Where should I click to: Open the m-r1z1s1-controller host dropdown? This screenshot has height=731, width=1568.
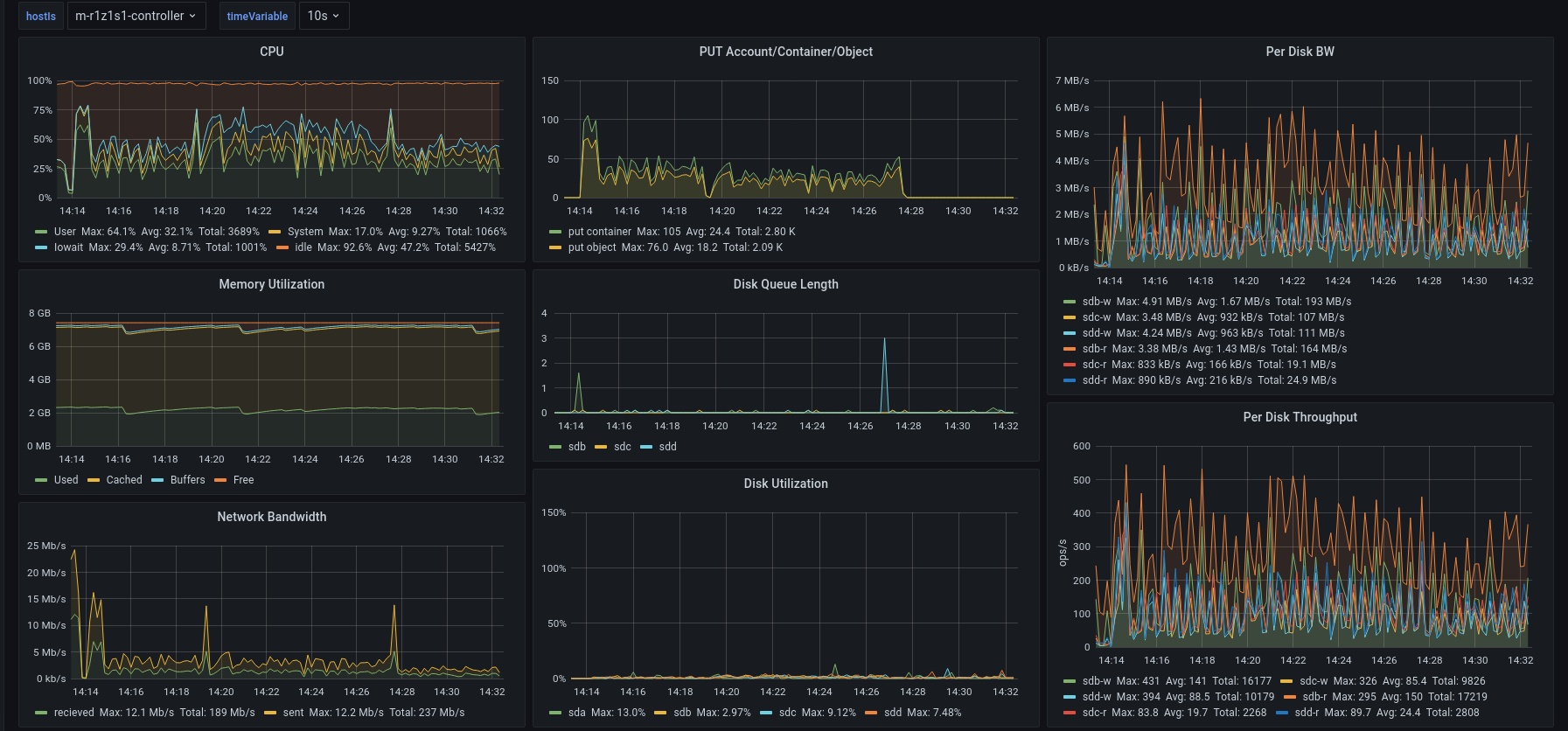[136, 16]
